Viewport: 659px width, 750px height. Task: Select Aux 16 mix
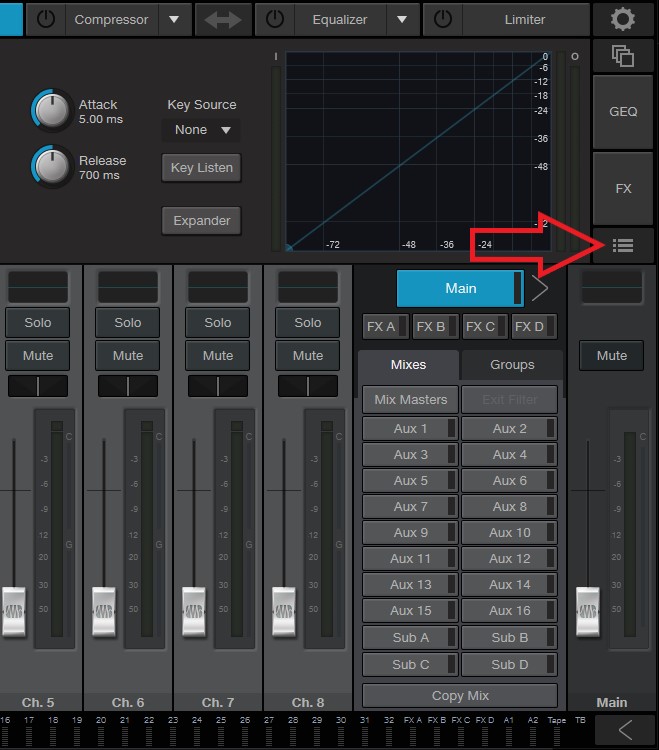coord(509,611)
